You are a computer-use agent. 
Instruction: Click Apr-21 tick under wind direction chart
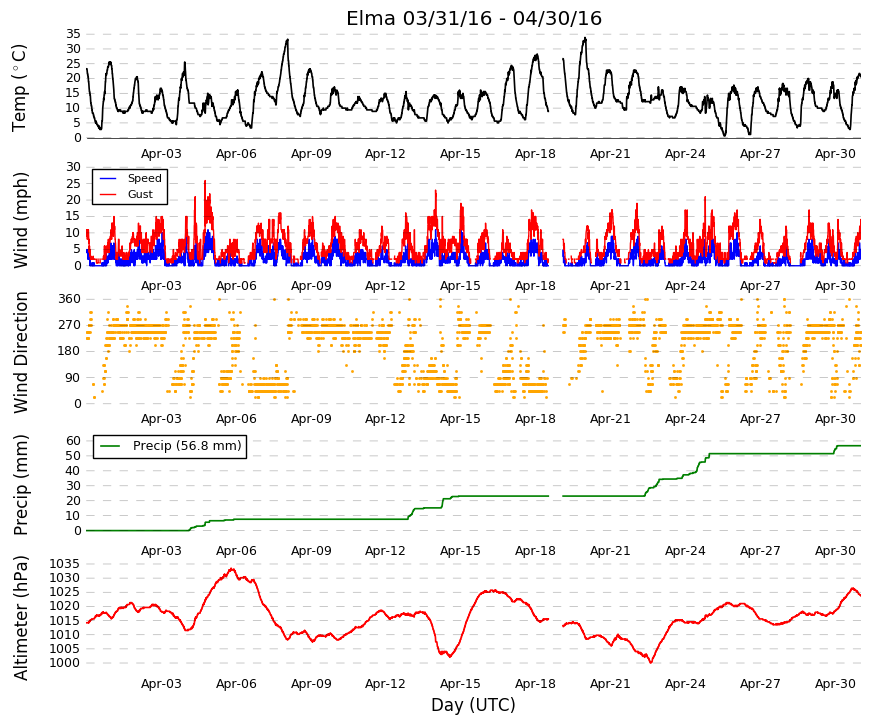pyautogui.click(x=610, y=419)
